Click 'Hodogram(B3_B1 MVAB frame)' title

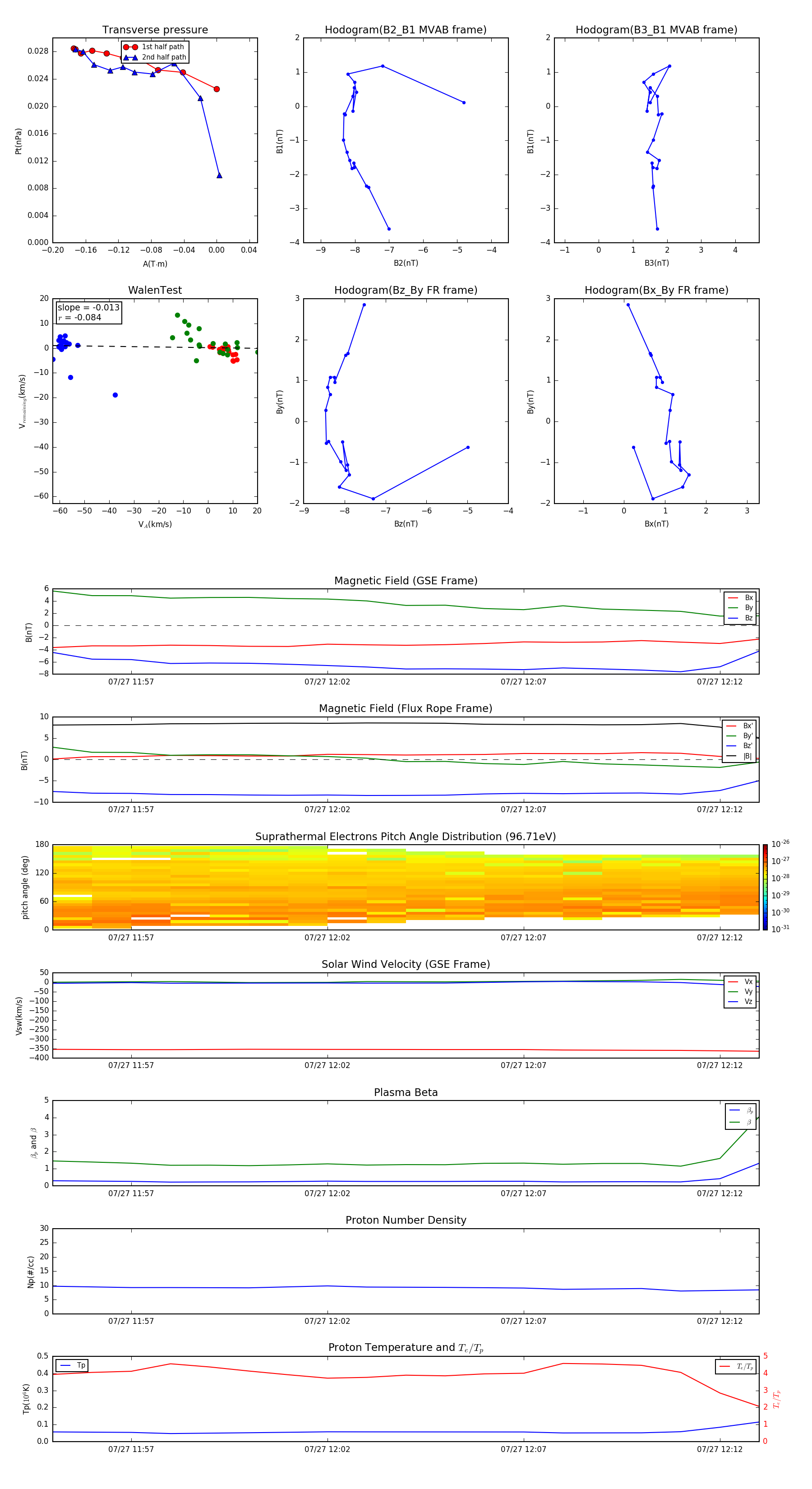[x=656, y=30]
